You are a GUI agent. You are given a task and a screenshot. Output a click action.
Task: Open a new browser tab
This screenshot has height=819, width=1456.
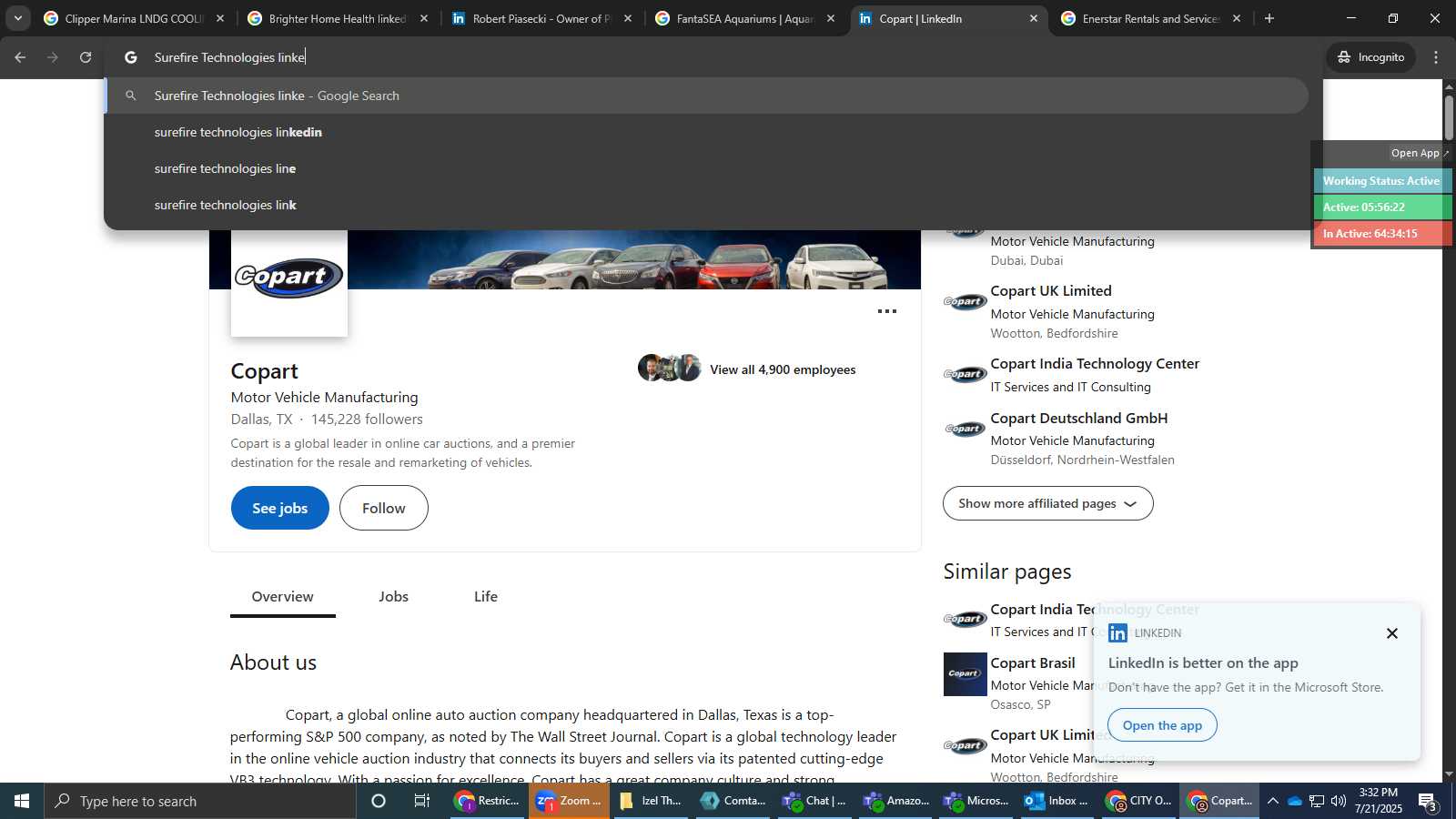(1269, 18)
